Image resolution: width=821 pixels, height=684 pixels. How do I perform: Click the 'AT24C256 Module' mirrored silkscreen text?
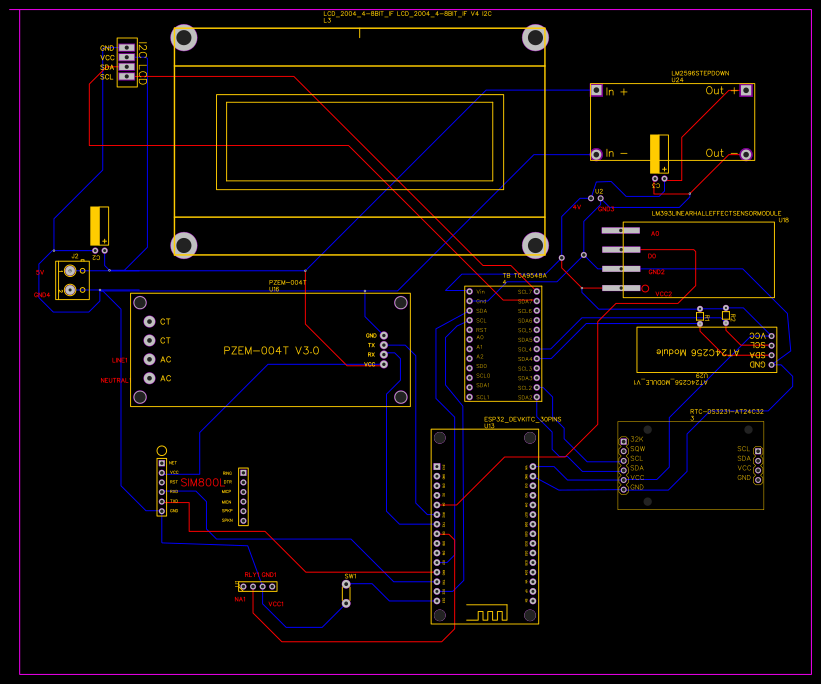pyautogui.click(x=697, y=352)
